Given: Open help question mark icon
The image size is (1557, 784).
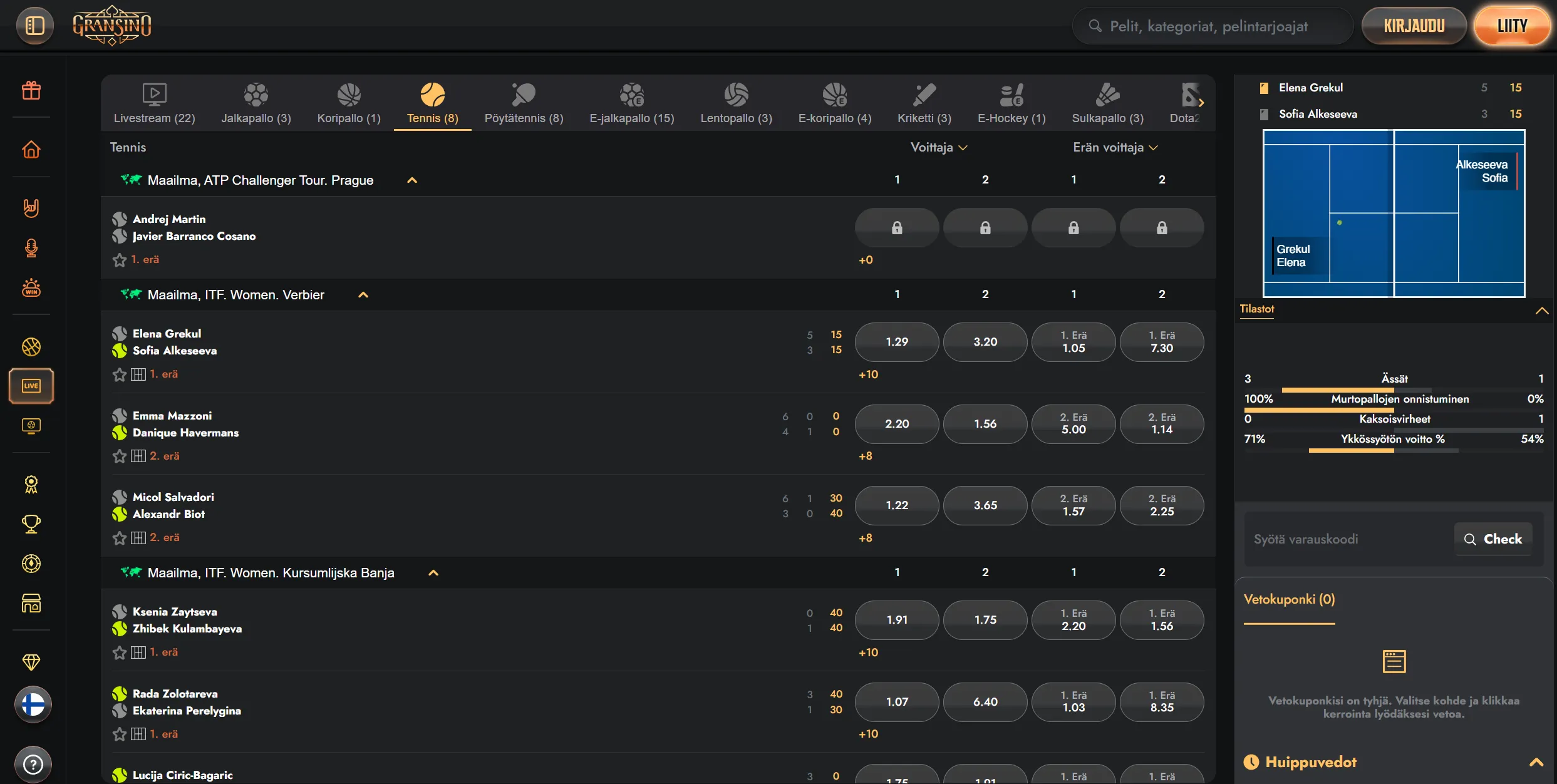Looking at the screenshot, I should 33,764.
